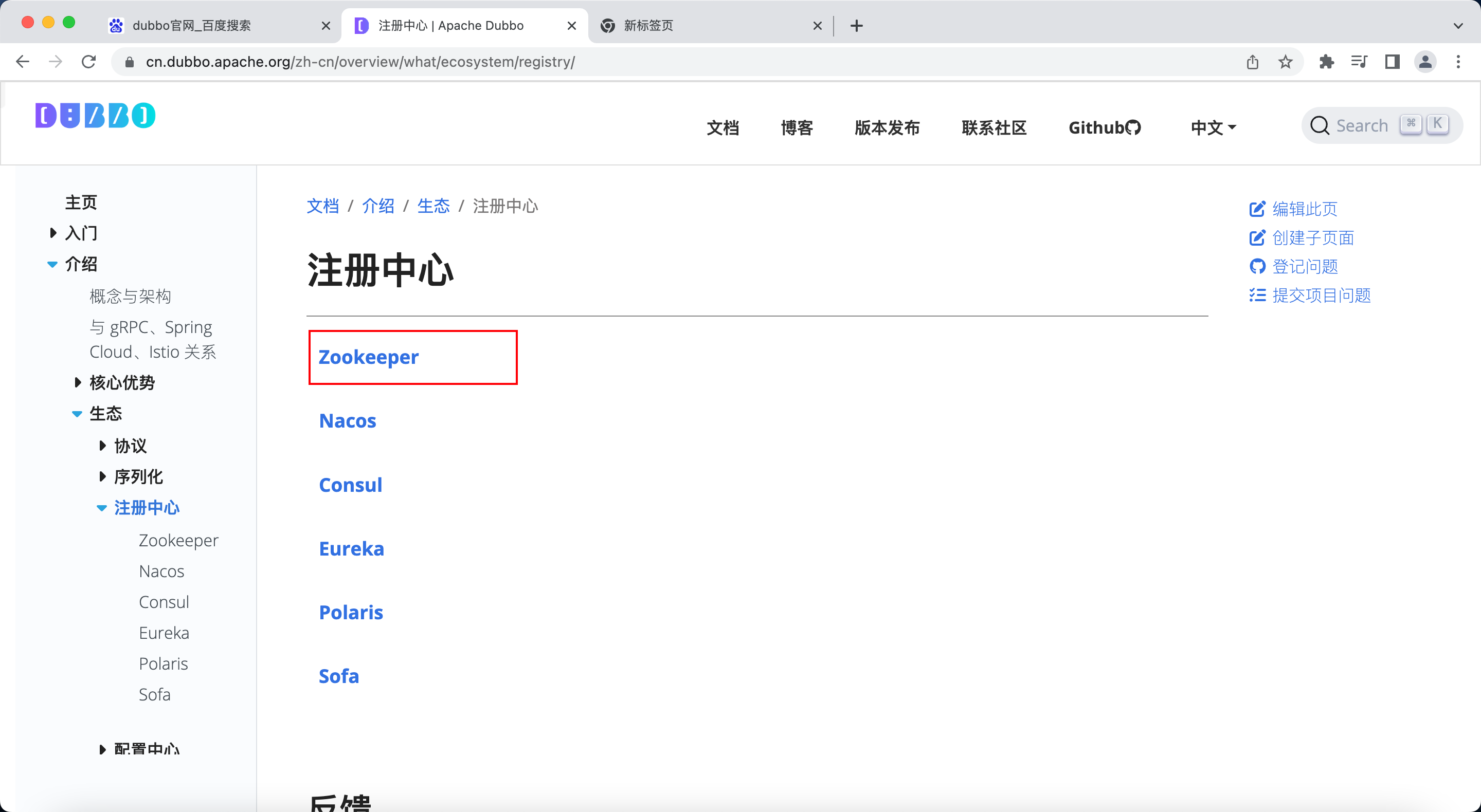The image size is (1481, 812).
Task: Select Sofa in the sidebar tree
Action: [155, 695]
